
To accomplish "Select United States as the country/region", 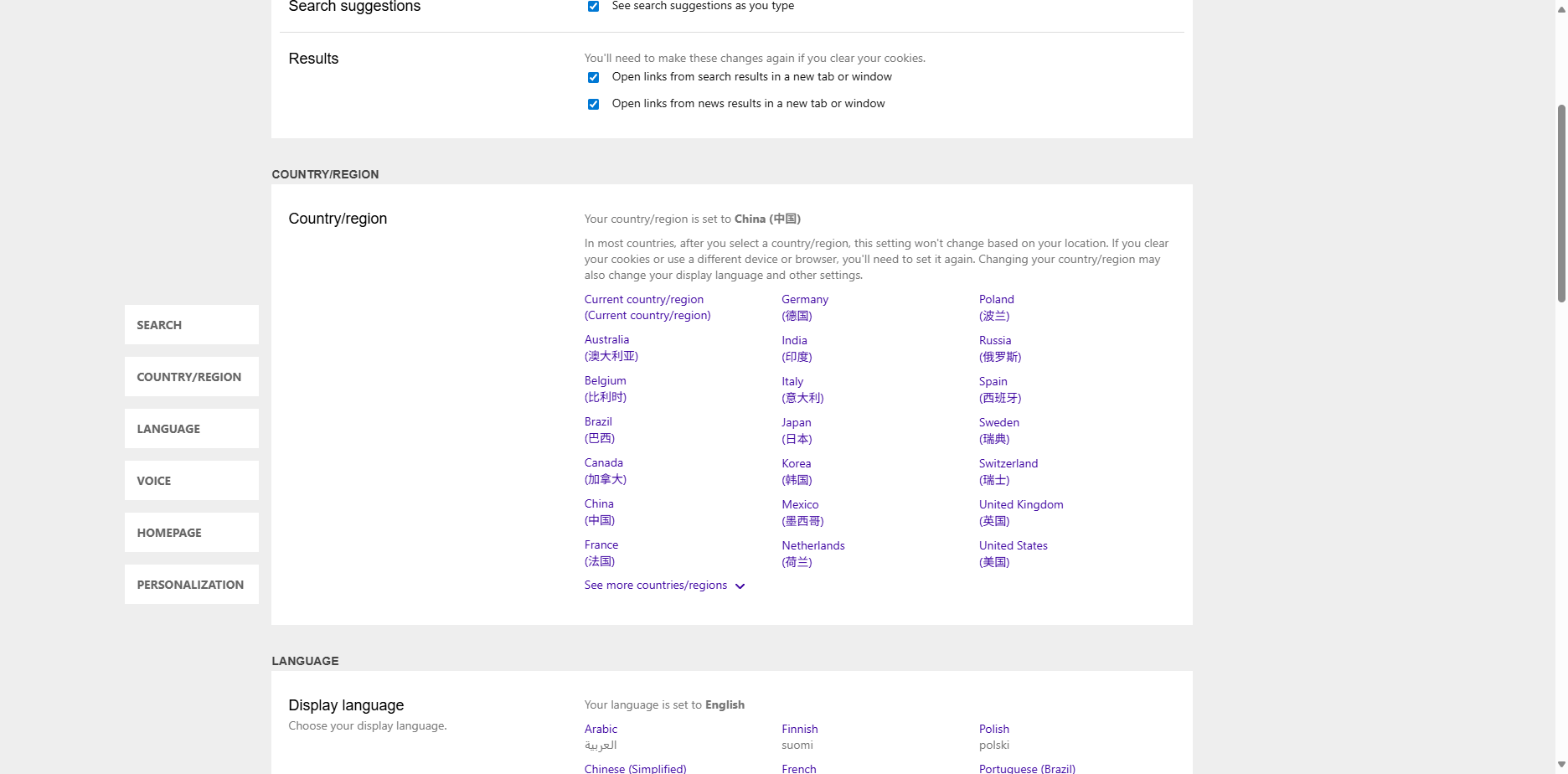I will (1013, 545).
